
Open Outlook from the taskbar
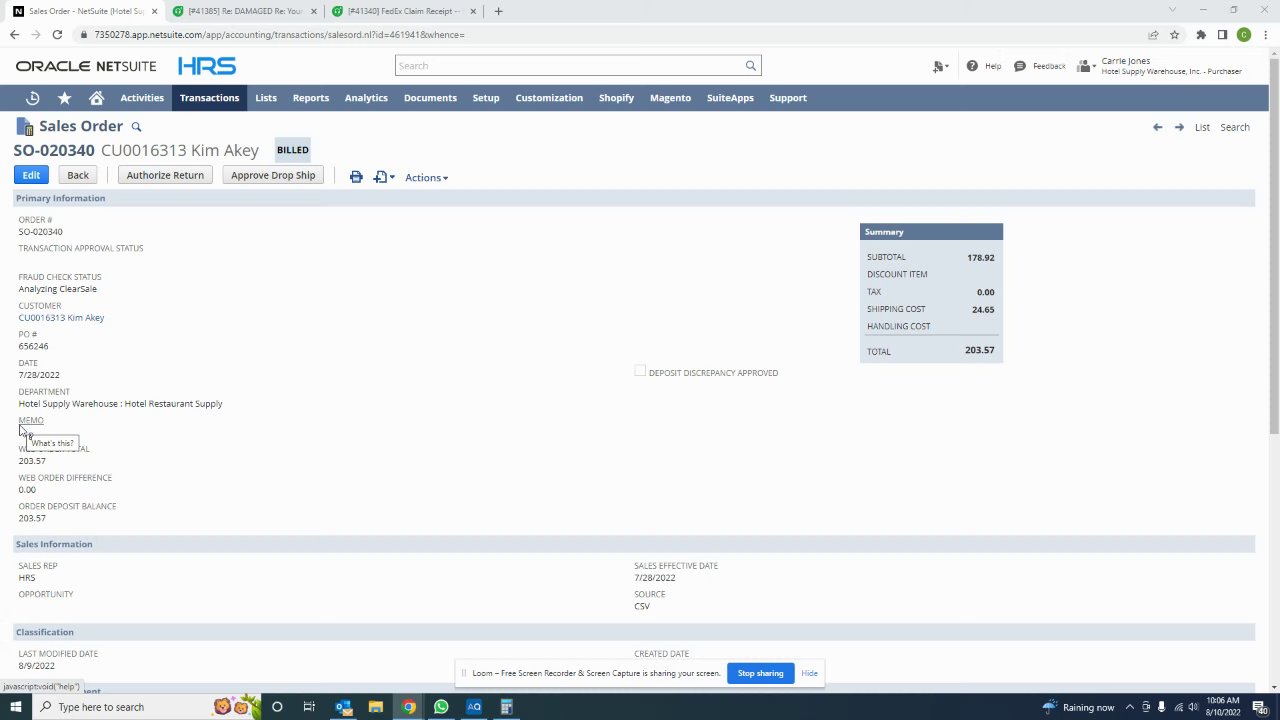pos(343,707)
